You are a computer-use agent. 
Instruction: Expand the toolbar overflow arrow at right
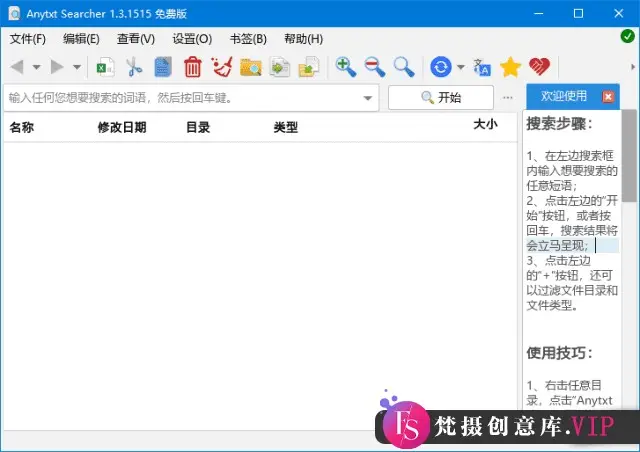tap(633, 67)
